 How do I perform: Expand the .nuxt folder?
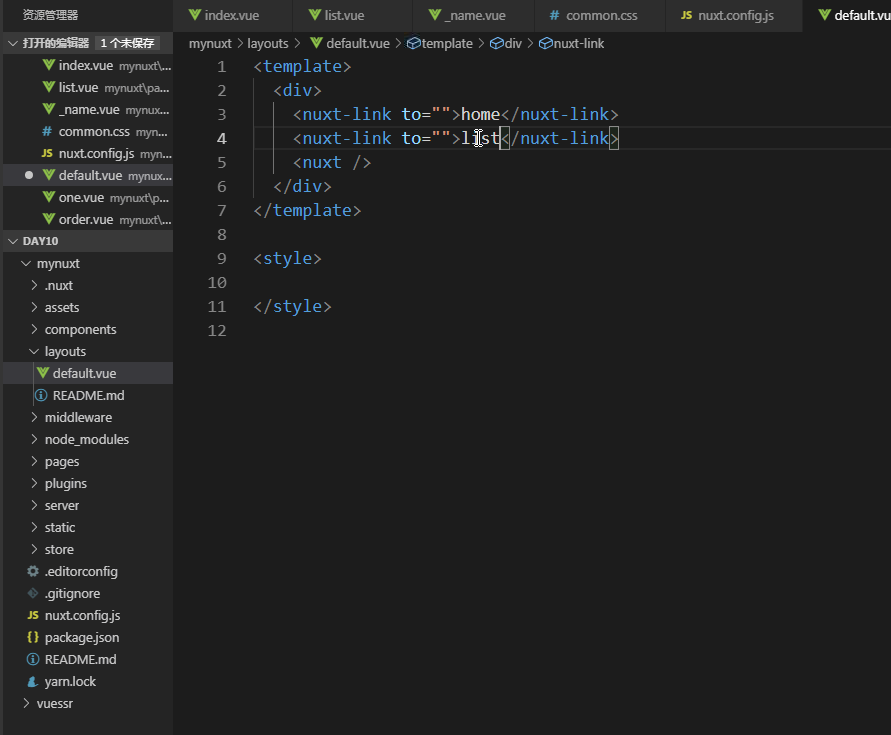(x=34, y=285)
